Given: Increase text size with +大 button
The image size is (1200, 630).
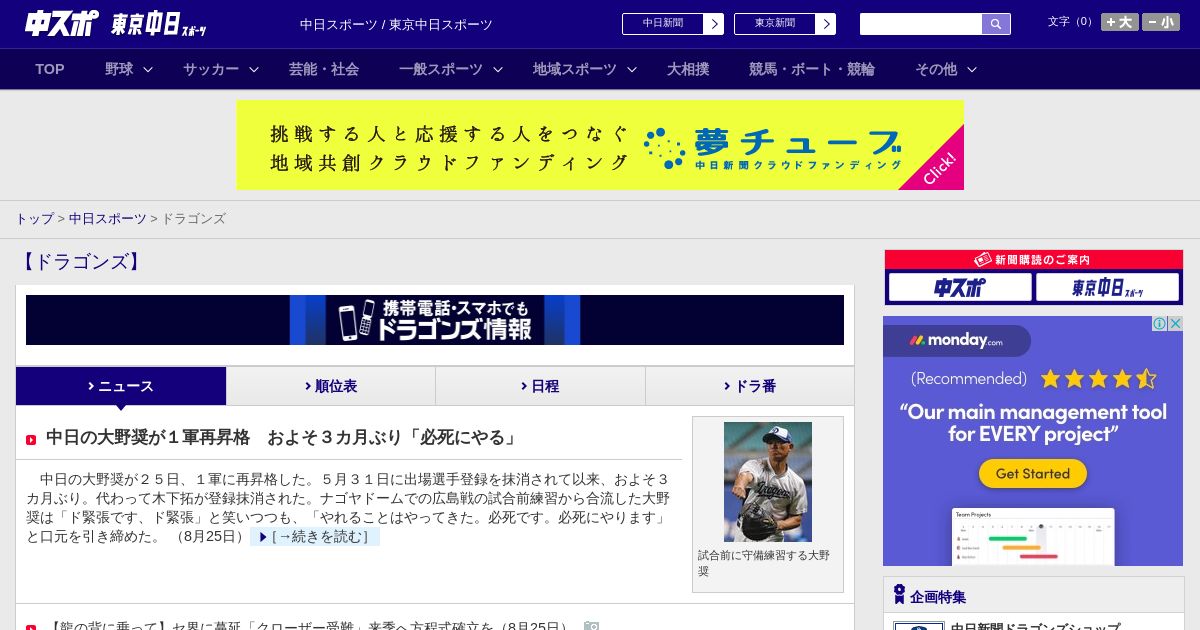Looking at the screenshot, I should 1120,22.
